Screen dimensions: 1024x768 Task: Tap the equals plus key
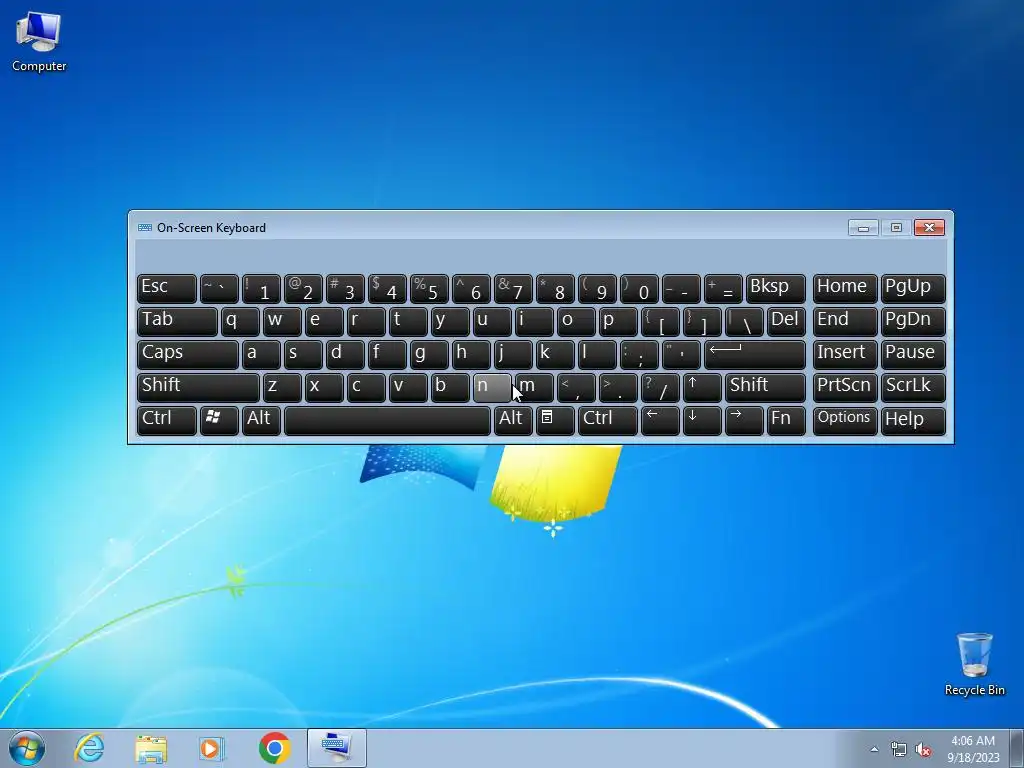tap(723, 289)
